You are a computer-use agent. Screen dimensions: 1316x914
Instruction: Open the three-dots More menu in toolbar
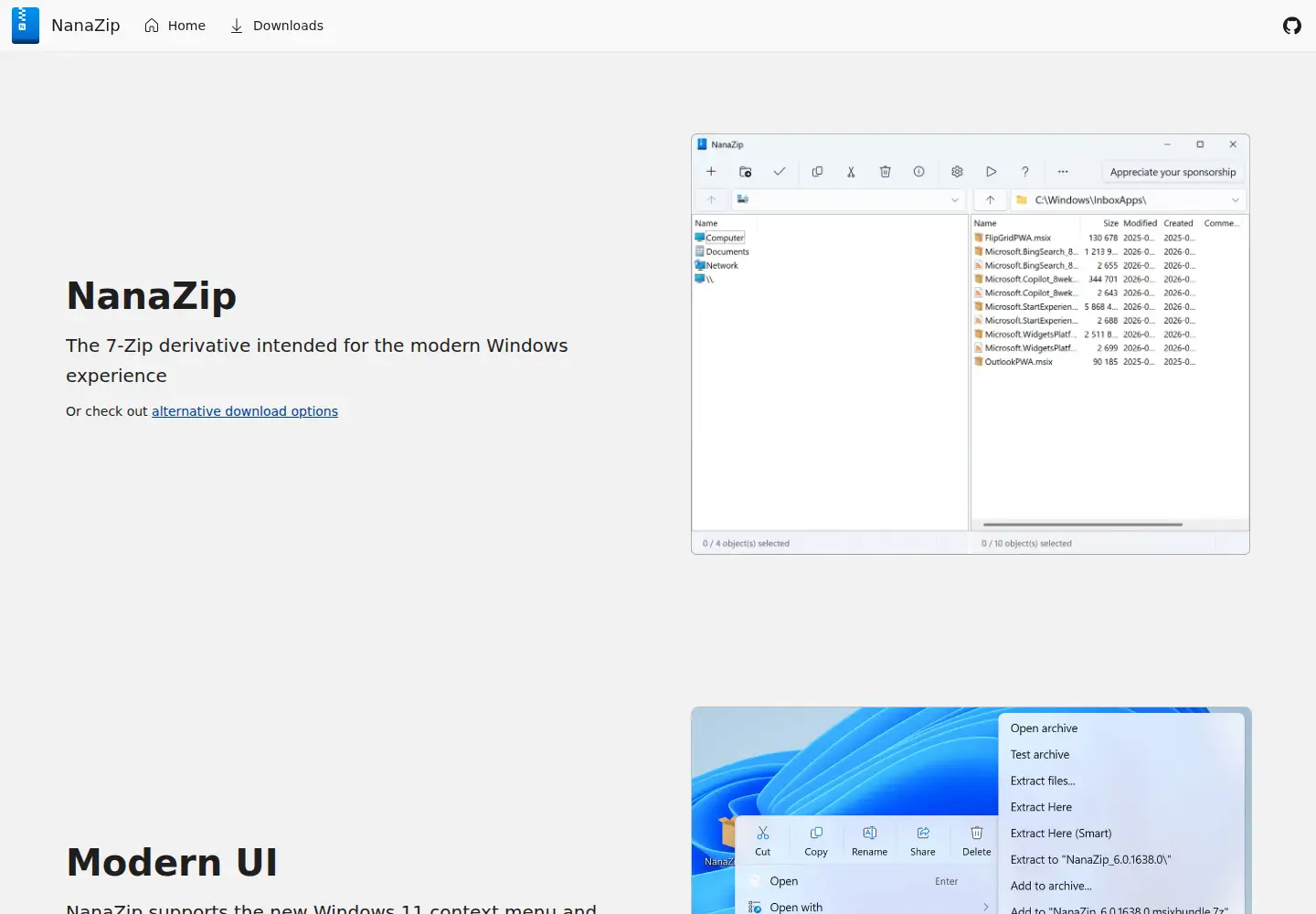[1063, 172]
